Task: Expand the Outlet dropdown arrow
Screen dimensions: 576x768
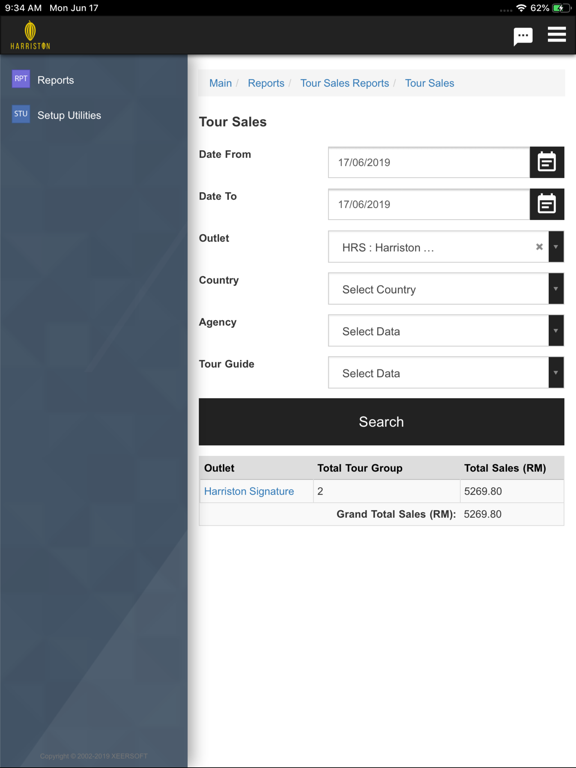Action: (x=556, y=247)
